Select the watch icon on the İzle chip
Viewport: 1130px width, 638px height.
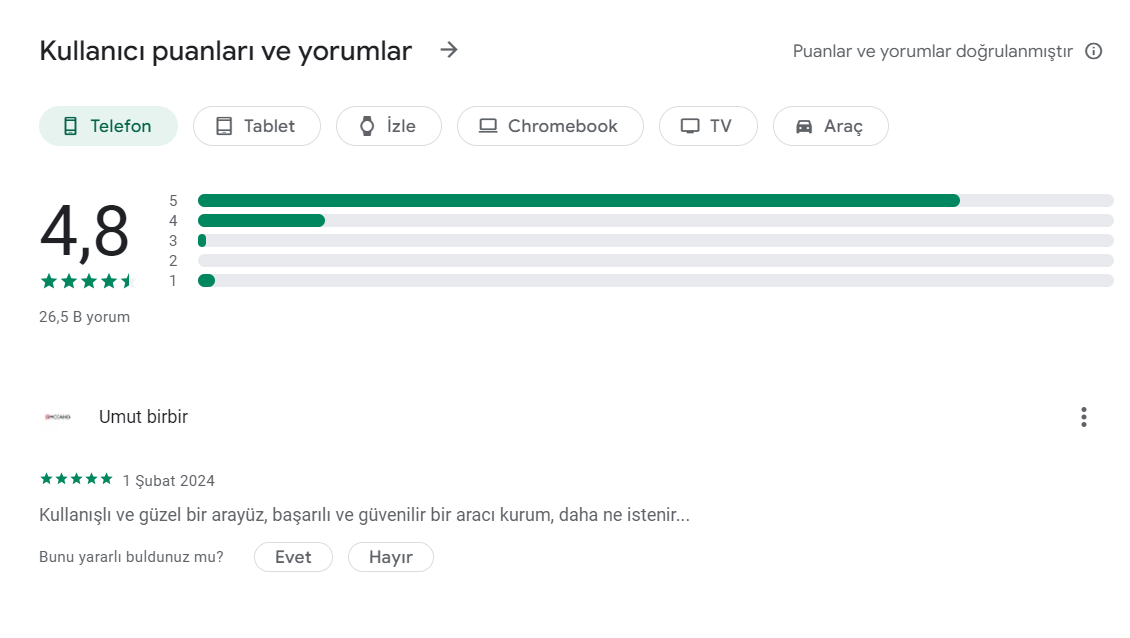point(366,125)
